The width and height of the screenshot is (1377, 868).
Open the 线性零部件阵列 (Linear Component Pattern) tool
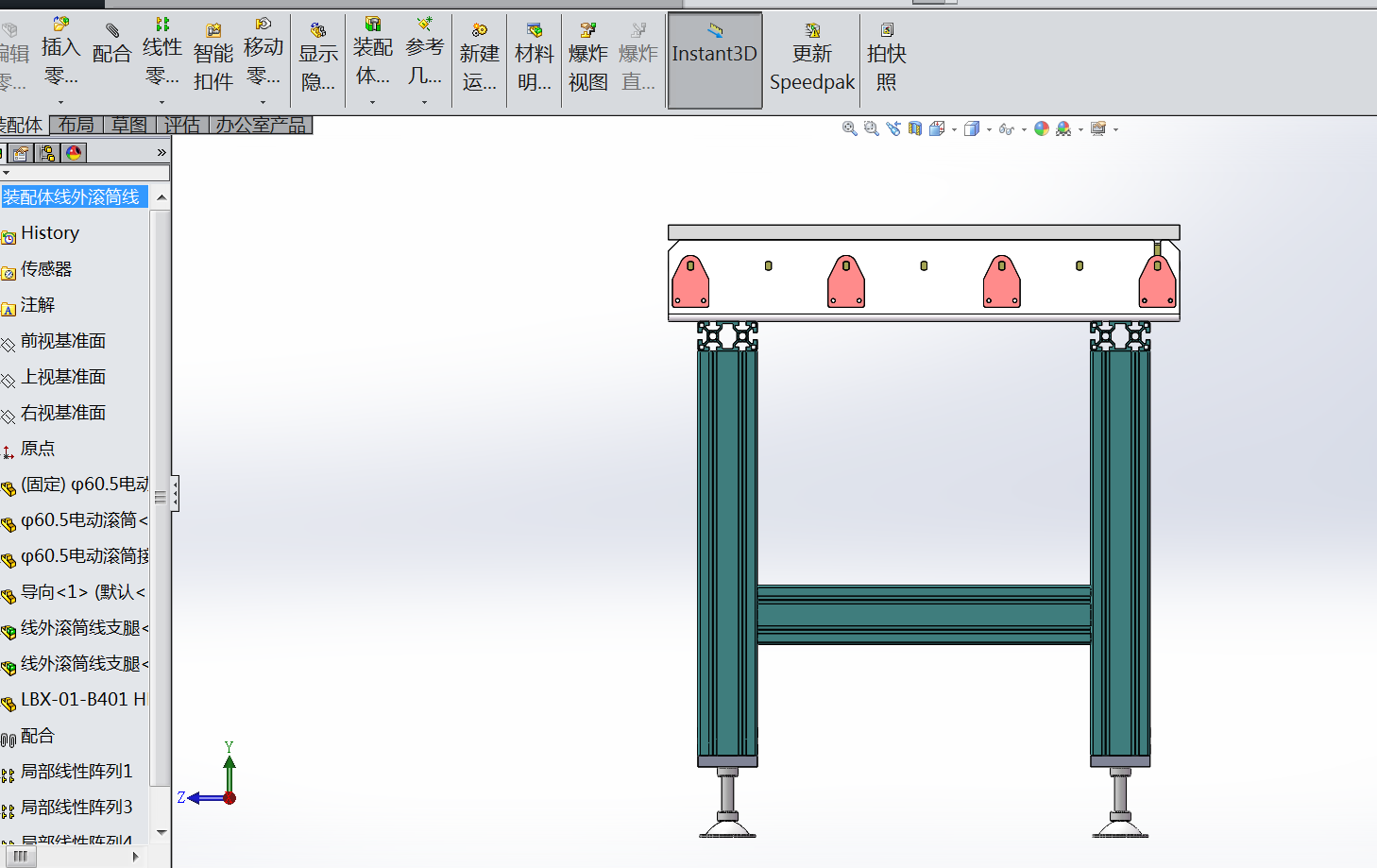pyautogui.click(x=161, y=52)
